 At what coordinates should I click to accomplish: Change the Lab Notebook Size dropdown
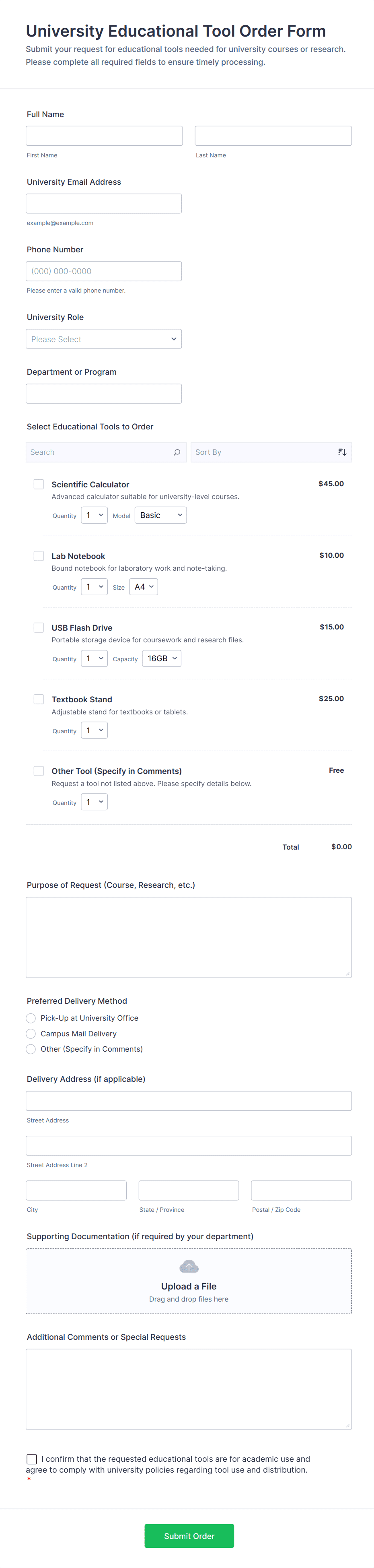(x=144, y=587)
